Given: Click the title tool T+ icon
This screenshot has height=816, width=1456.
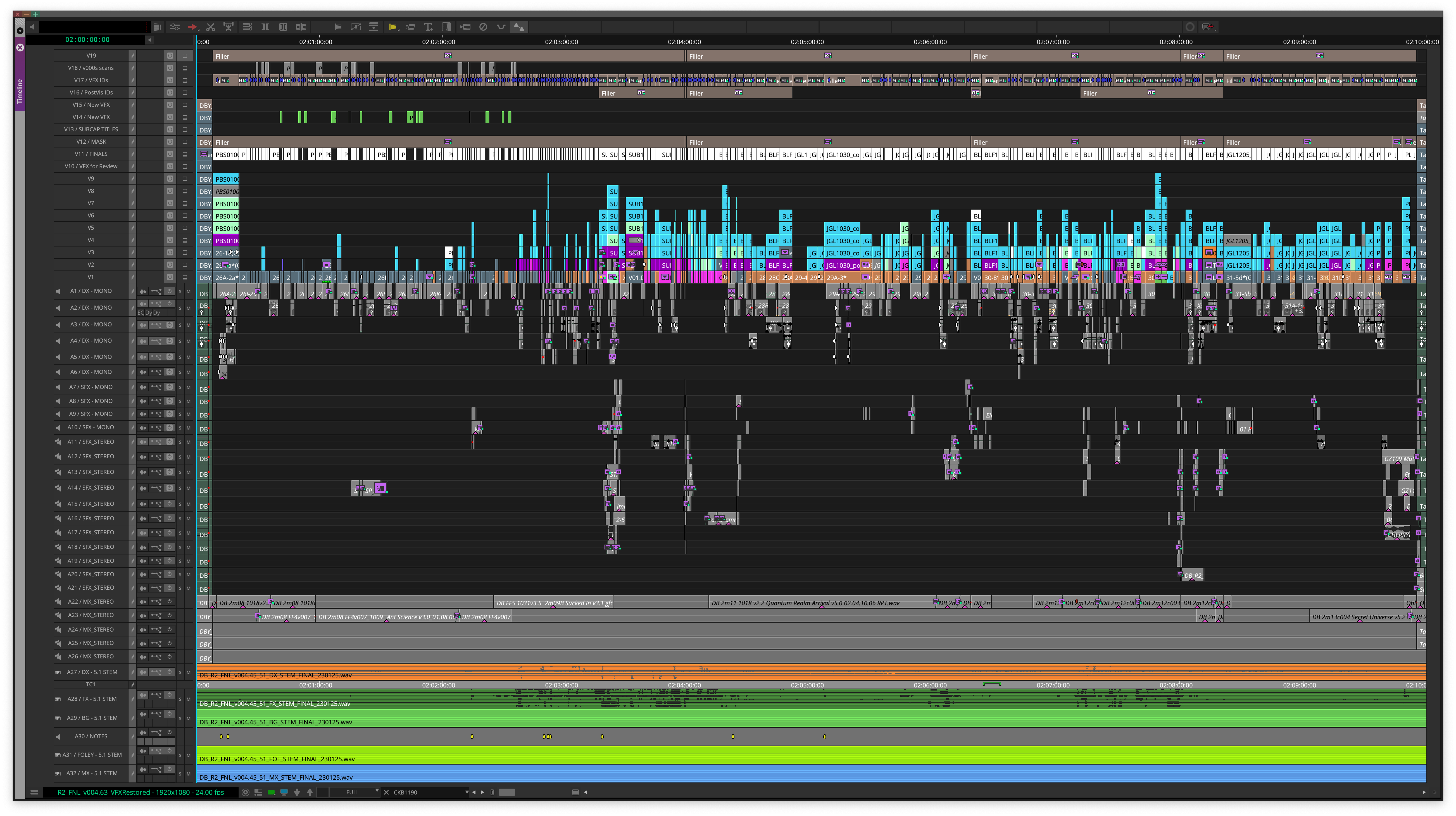Looking at the screenshot, I should pos(429,27).
